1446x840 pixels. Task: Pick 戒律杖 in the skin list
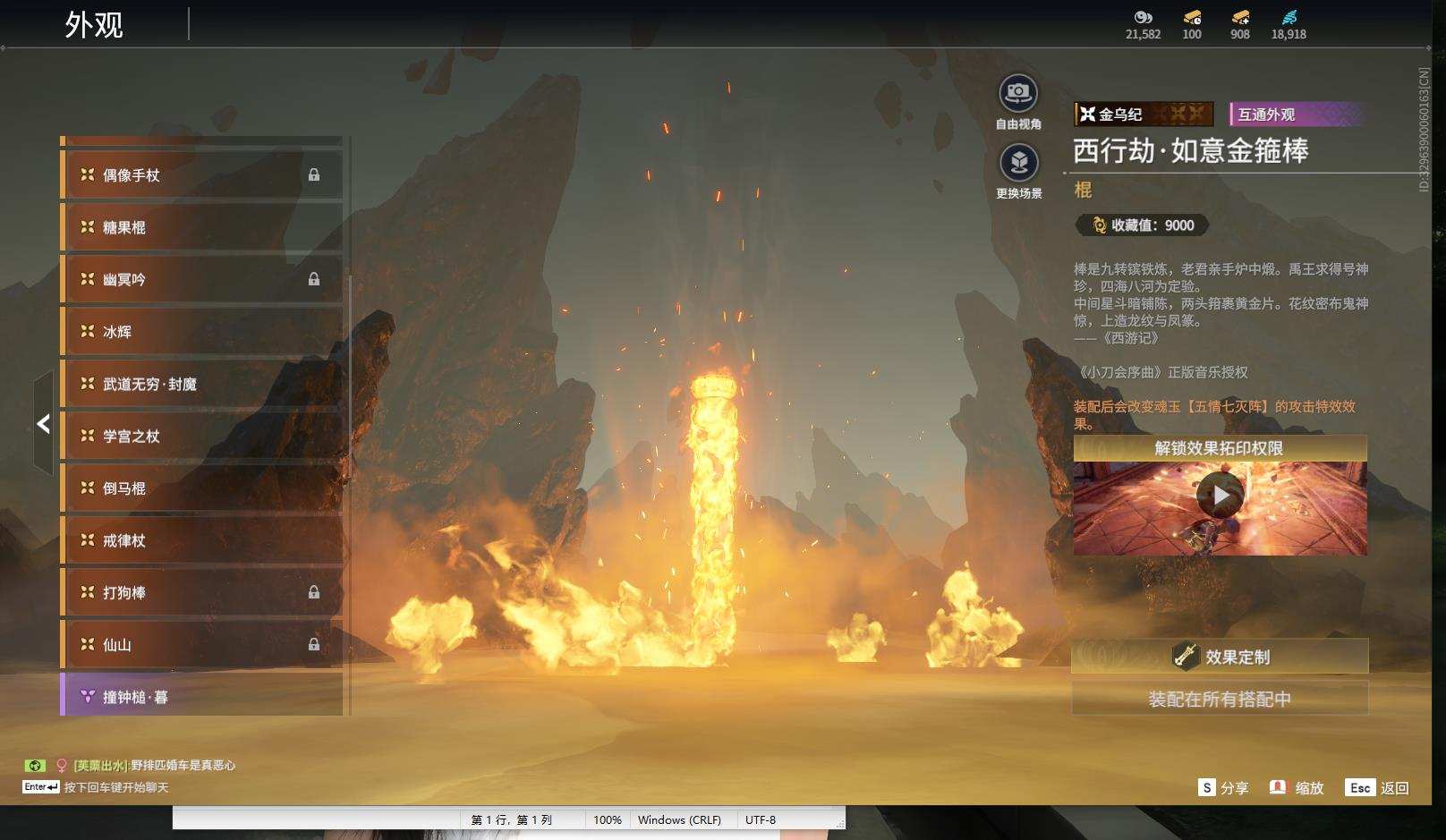point(201,540)
